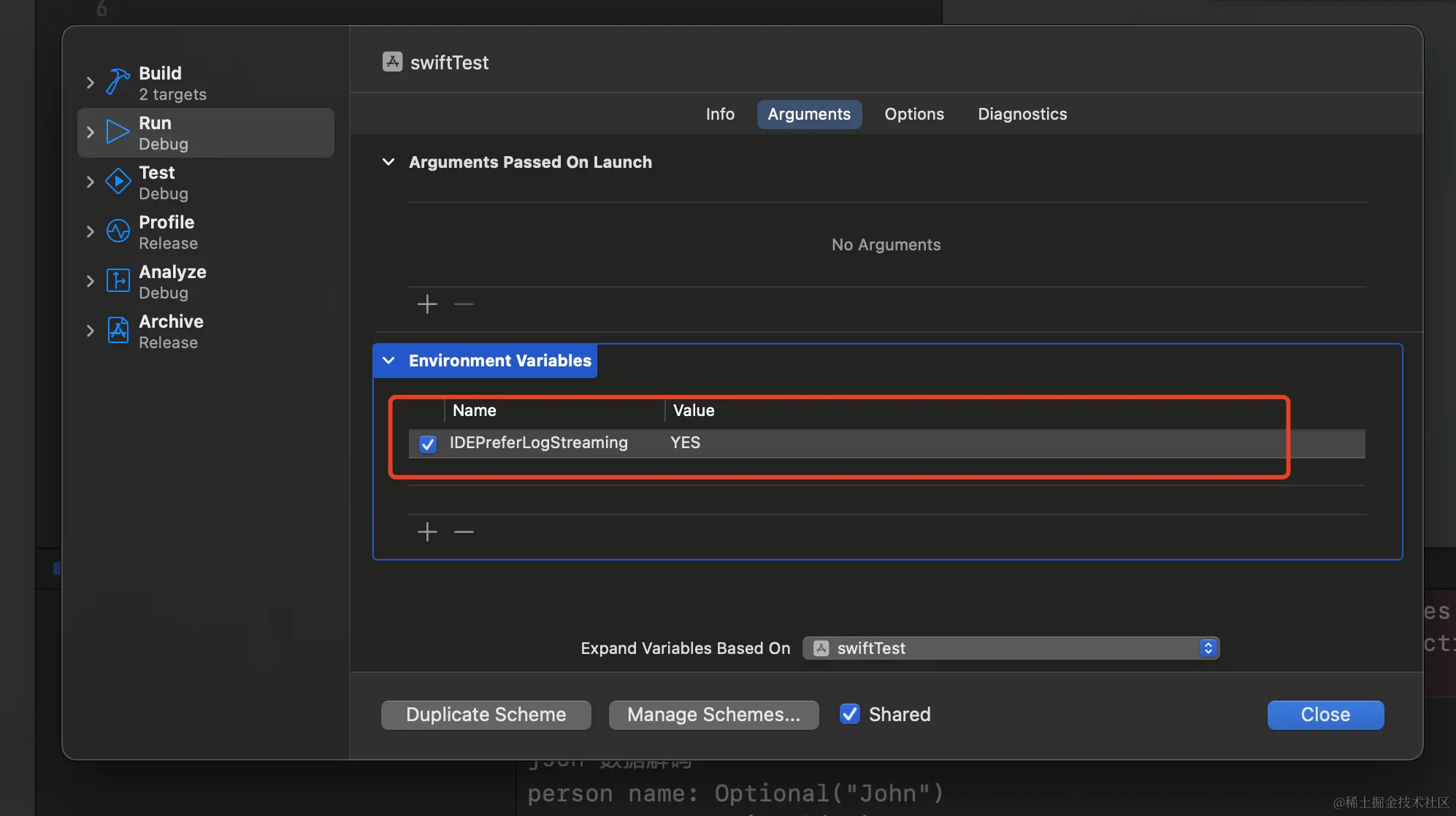The width and height of the screenshot is (1456, 816).
Task: Click the Profile waveform icon
Action: point(118,231)
